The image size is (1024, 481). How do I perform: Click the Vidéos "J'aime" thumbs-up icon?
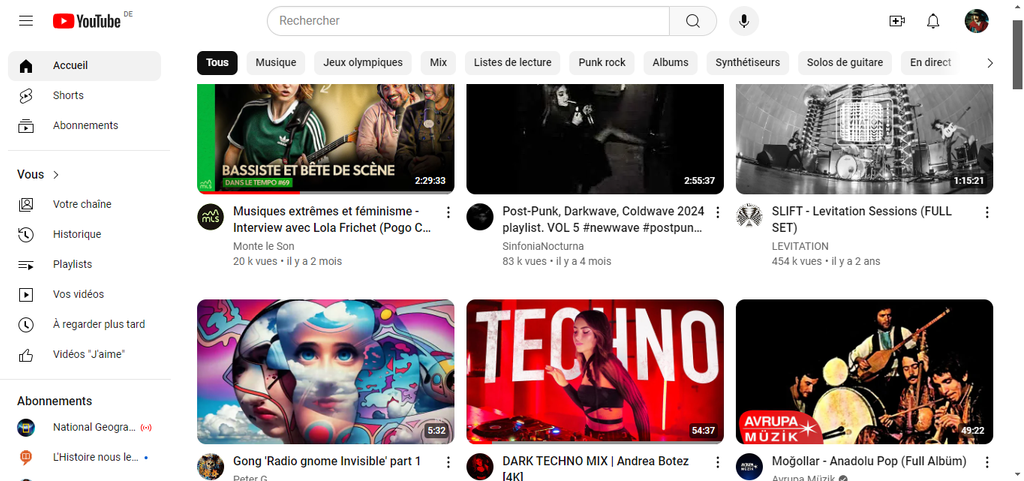coord(26,354)
